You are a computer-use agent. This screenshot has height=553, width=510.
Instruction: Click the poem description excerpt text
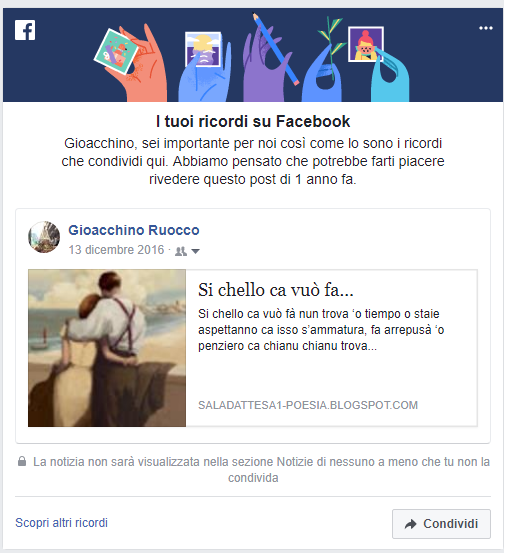tap(321, 330)
